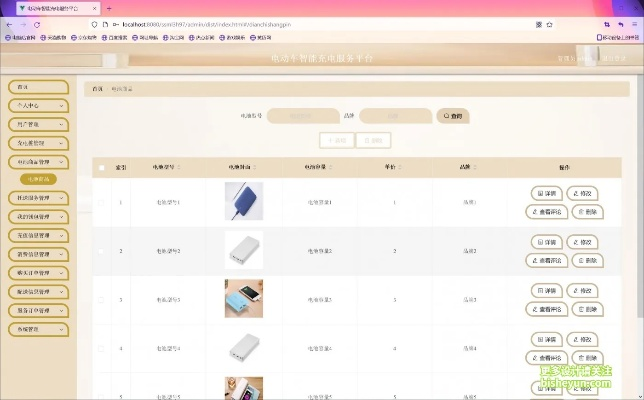
Task: Toggle the select-all checkbox in table header
Action: [x=101, y=168]
